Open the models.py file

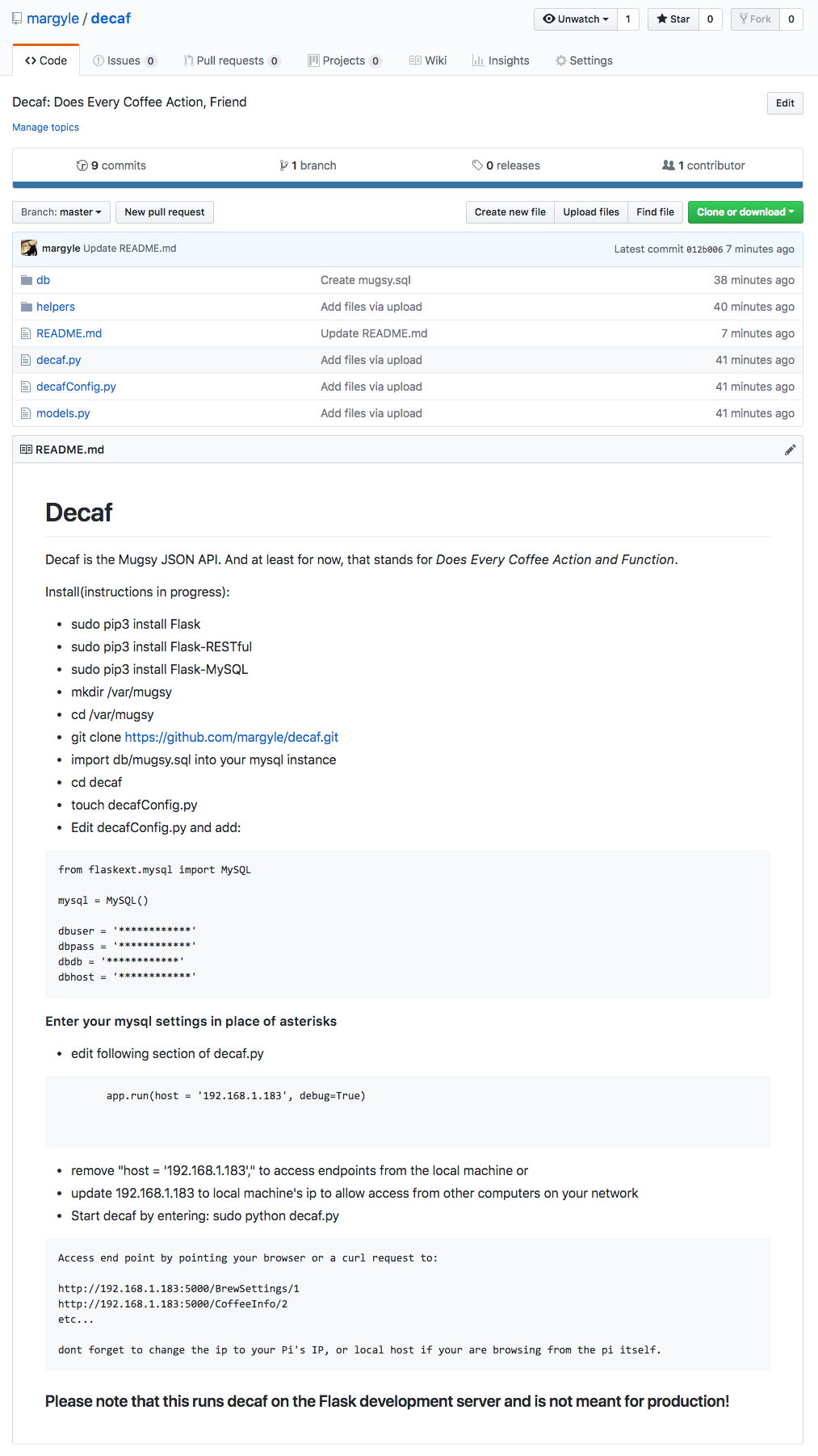[x=63, y=413]
